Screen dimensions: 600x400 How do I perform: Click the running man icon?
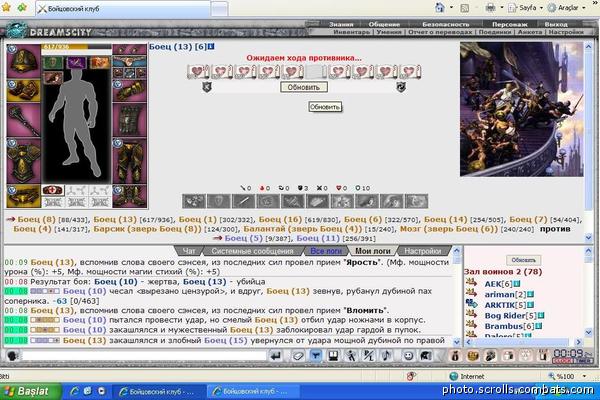tap(351, 356)
